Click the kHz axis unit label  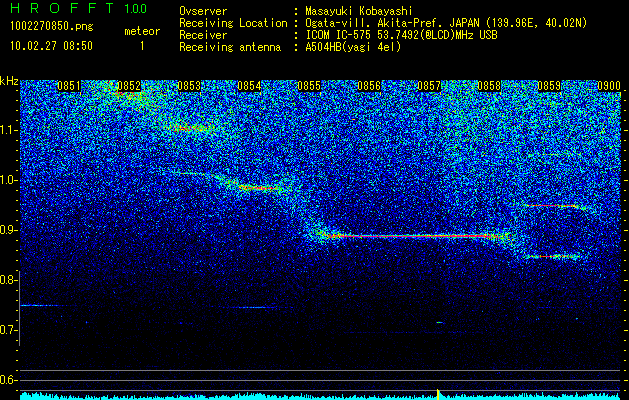click(x=9, y=81)
